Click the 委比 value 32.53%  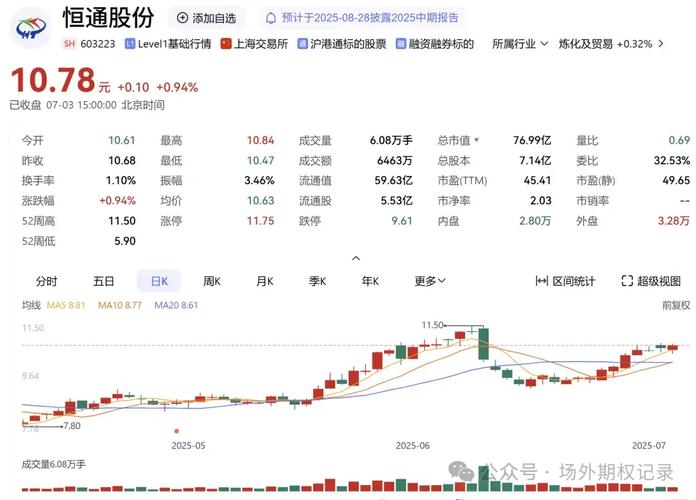coord(672,160)
